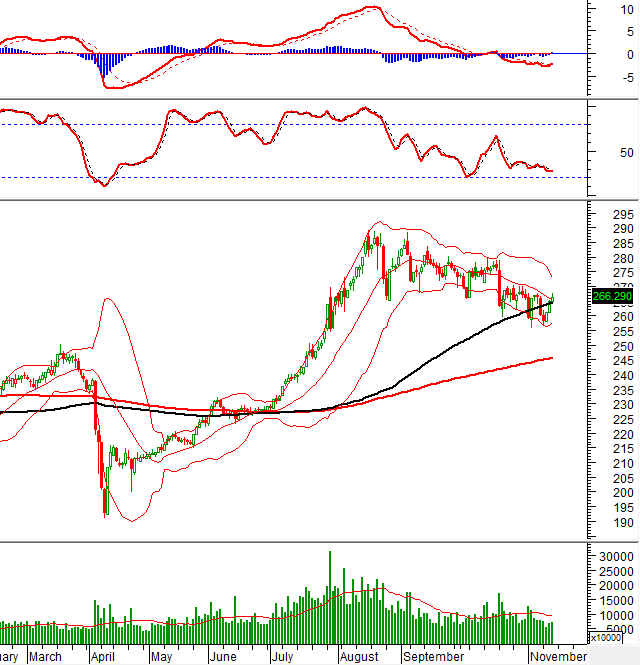Select the April label on time axis

click(x=102, y=657)
